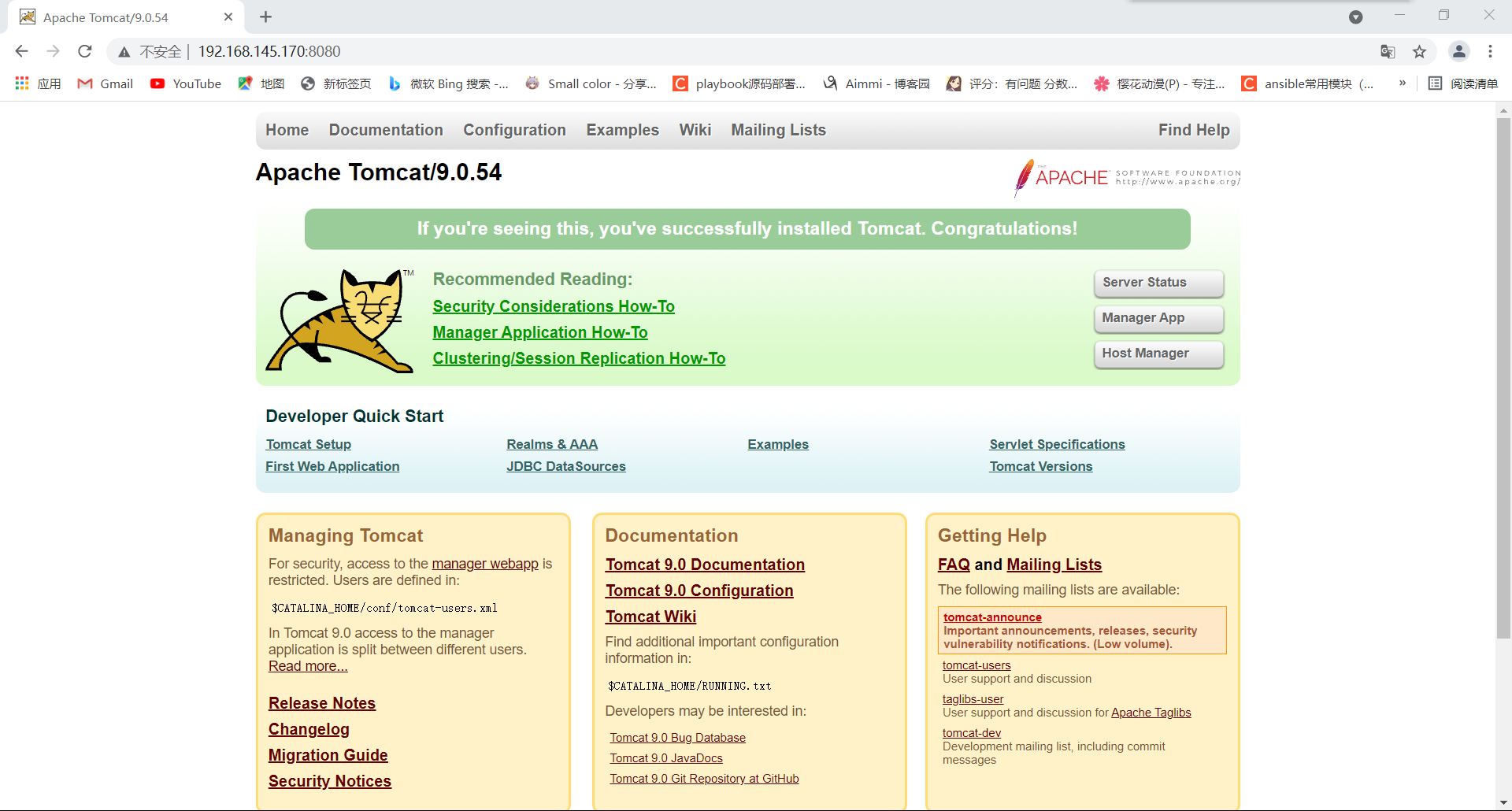
Task: Open the Mailing Lists navigation item
Action: tap(779, 130)
